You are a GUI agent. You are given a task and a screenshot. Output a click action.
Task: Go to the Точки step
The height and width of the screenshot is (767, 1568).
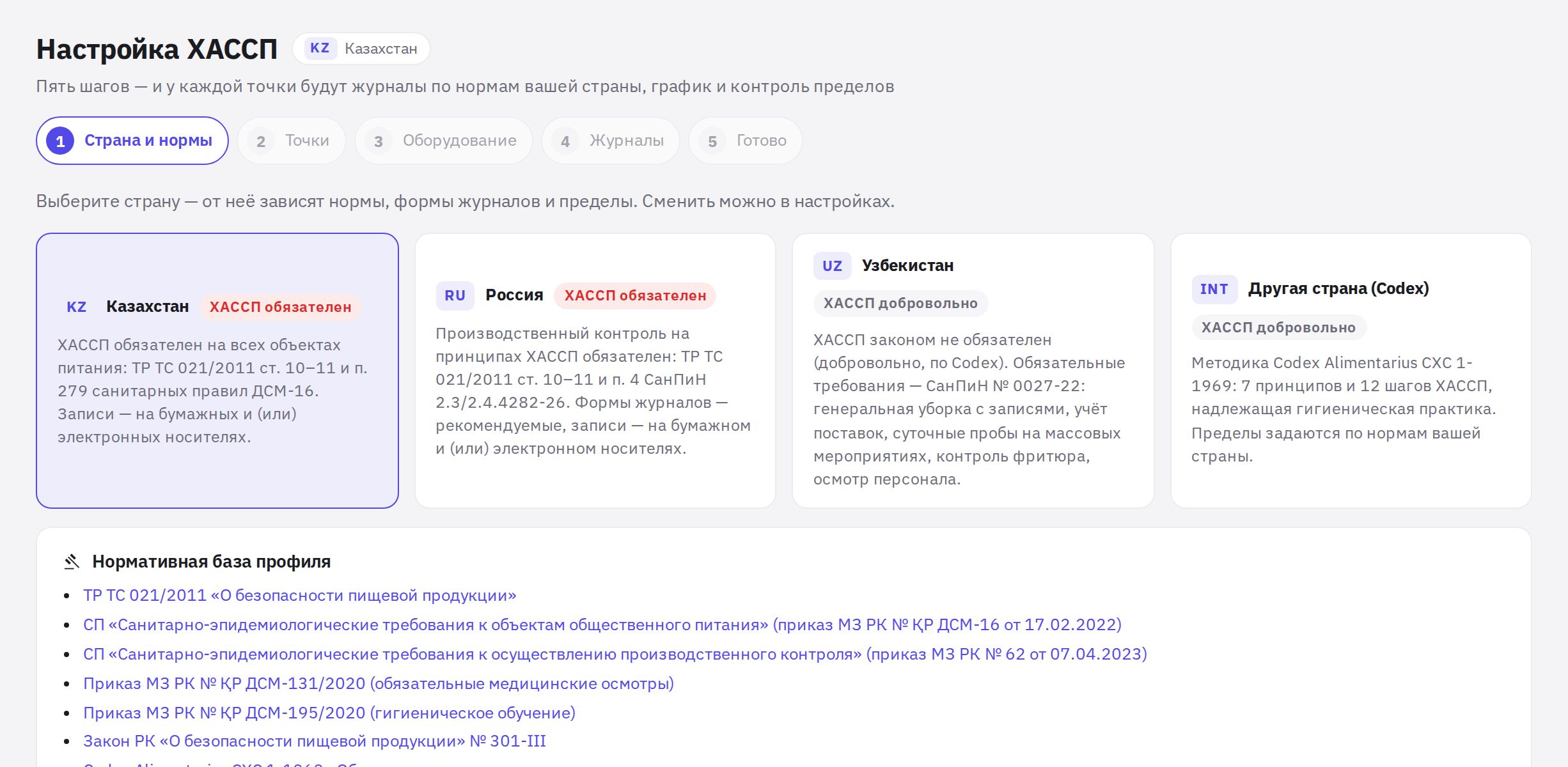point(292,141)
